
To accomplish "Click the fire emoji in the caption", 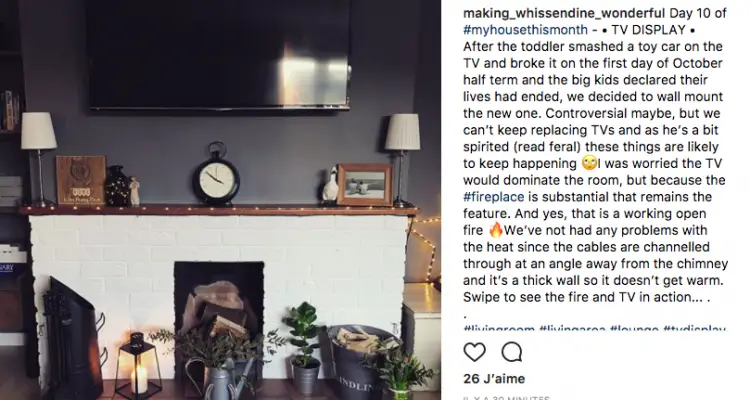I will [496, 230].
